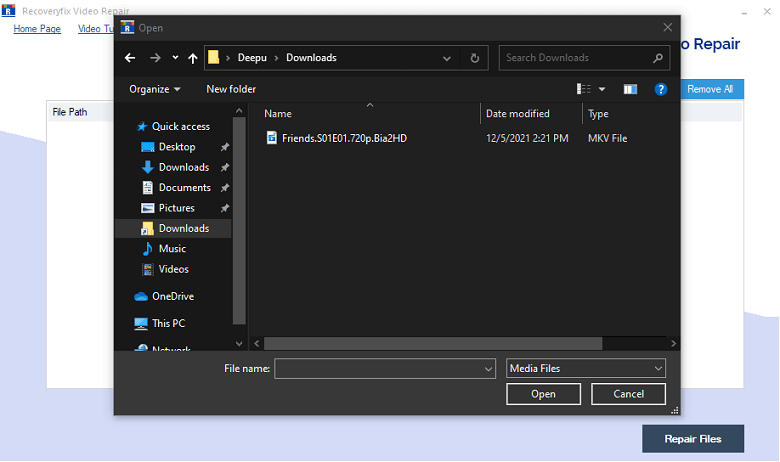
Task: Click the forward navigation arrow
Action: click(x=155, y=58)
